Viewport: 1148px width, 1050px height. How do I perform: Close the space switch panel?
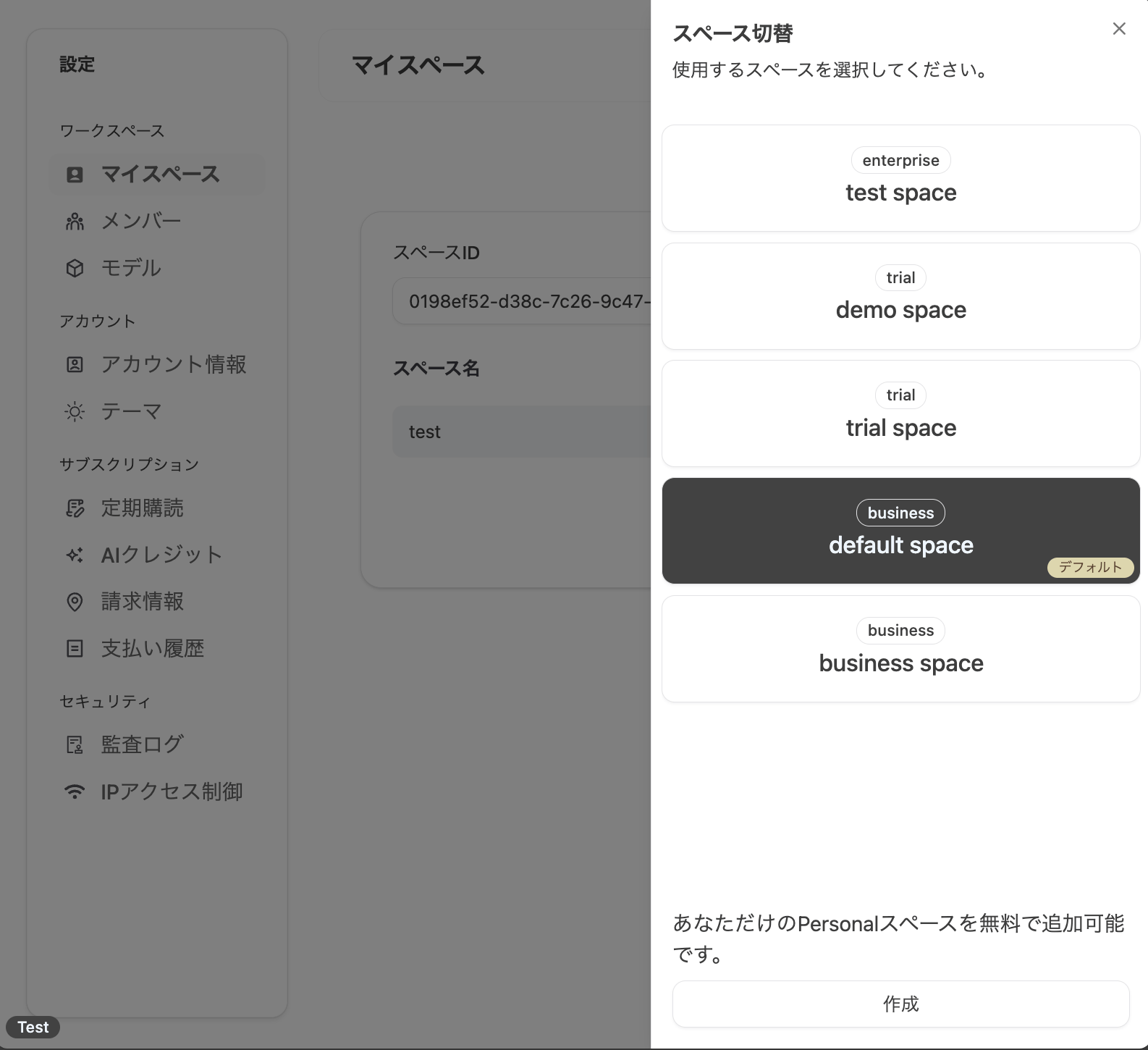pos(1119,29)
